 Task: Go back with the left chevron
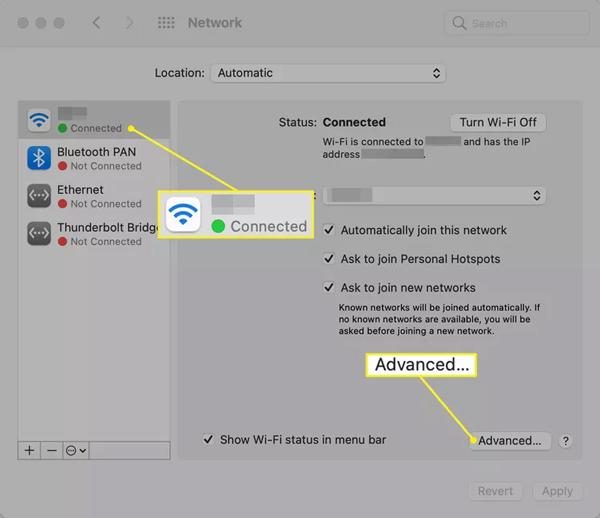pos(96,23)
